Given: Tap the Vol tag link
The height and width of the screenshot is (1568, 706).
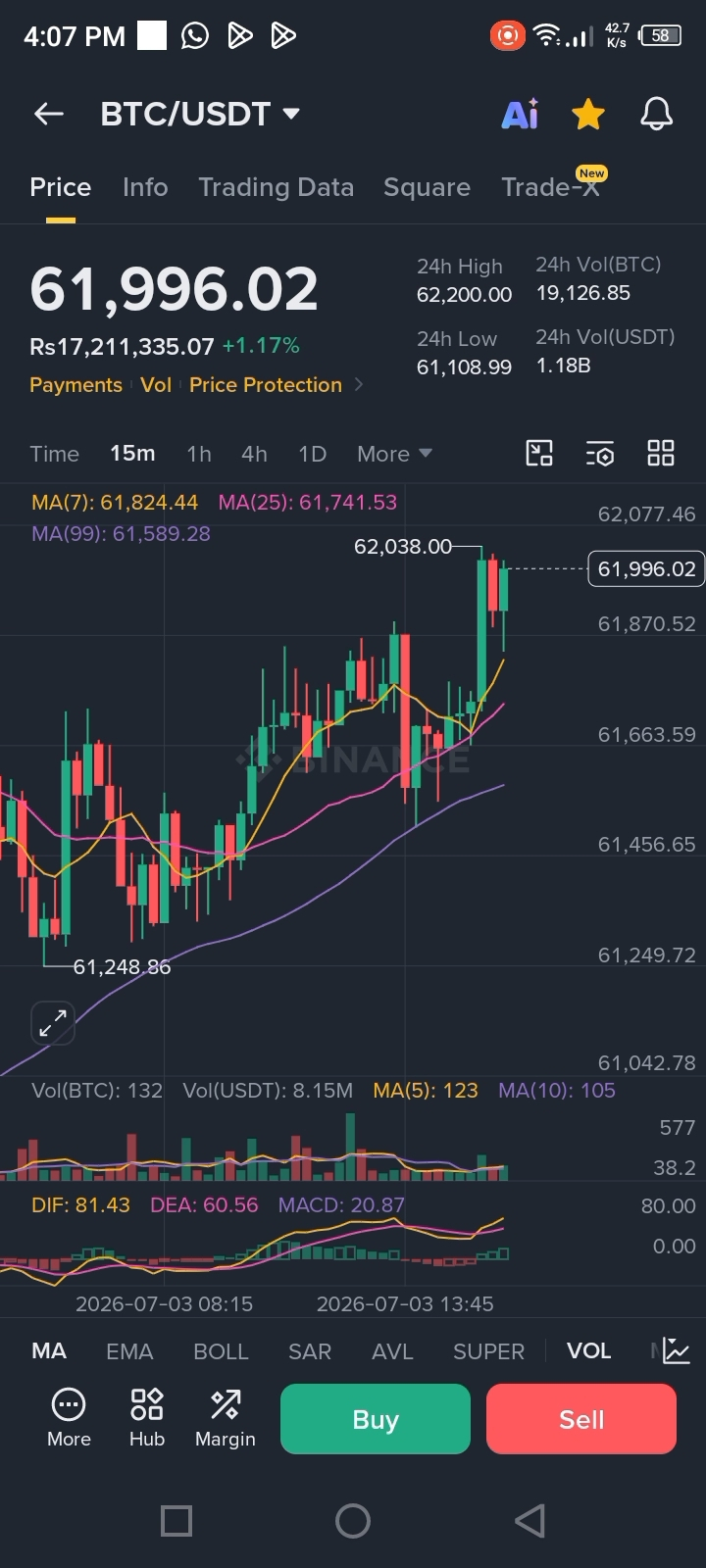Looking at the screenshot, I should point(156,385).
